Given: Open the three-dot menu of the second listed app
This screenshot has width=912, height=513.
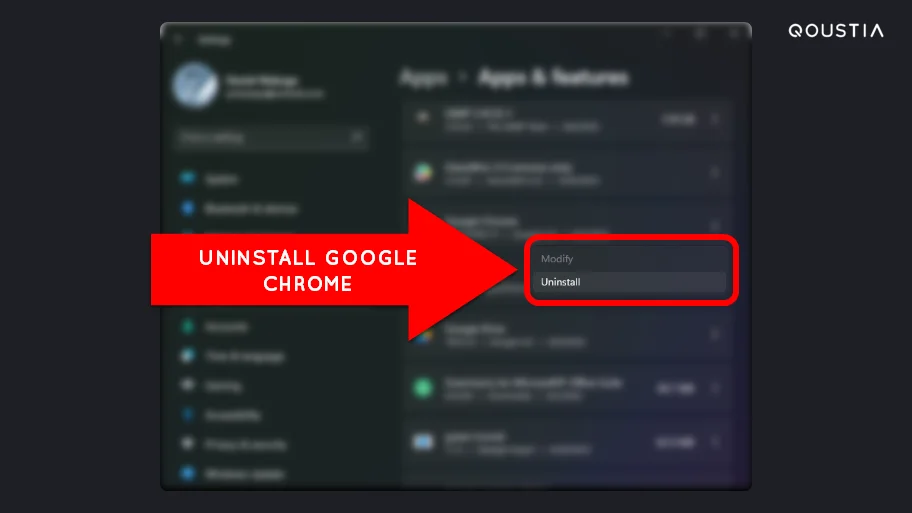Looking at the screenshot, I should [x=715, y=173].
